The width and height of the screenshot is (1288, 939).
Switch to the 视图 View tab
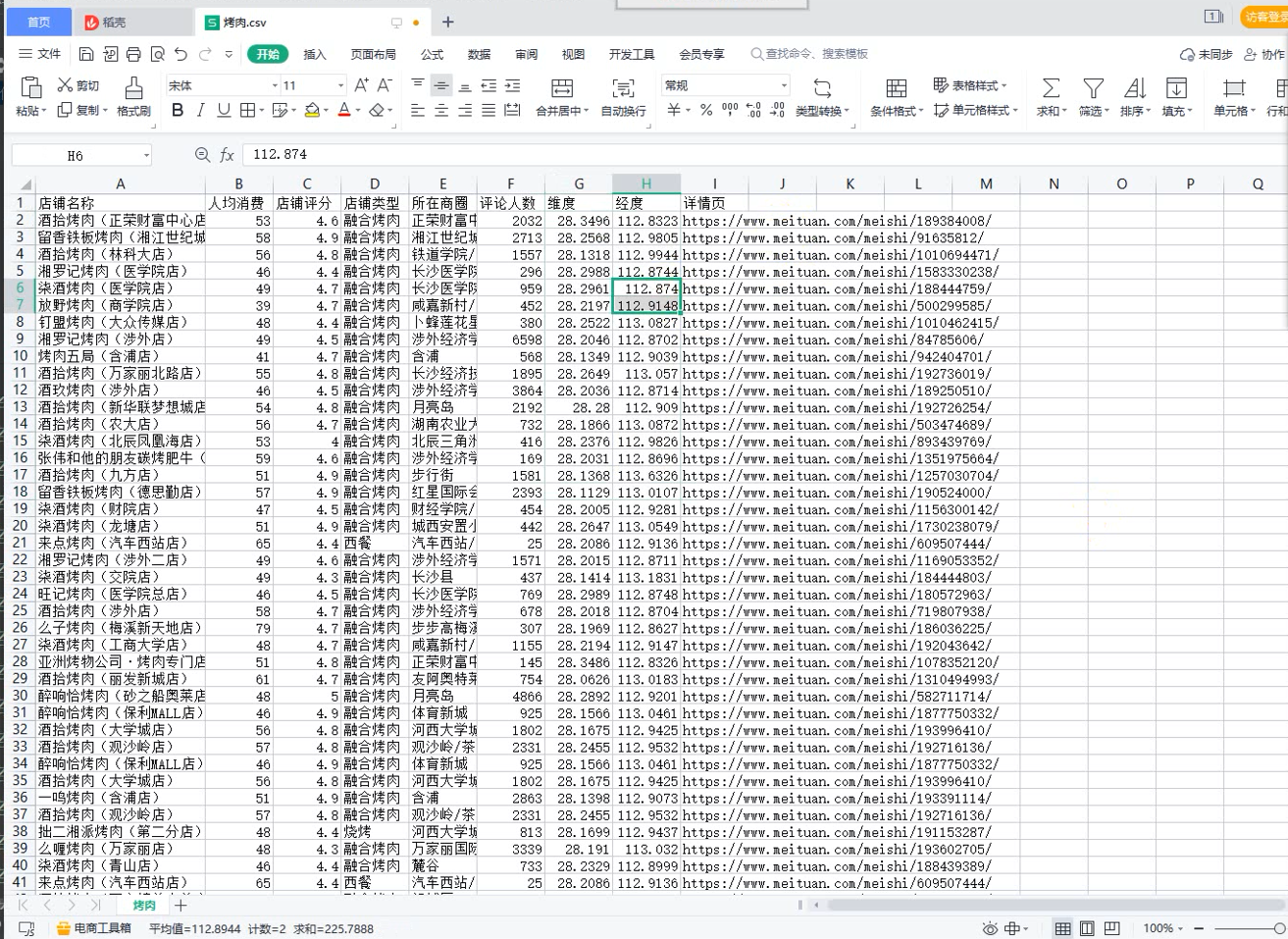[x=573, y=54]
